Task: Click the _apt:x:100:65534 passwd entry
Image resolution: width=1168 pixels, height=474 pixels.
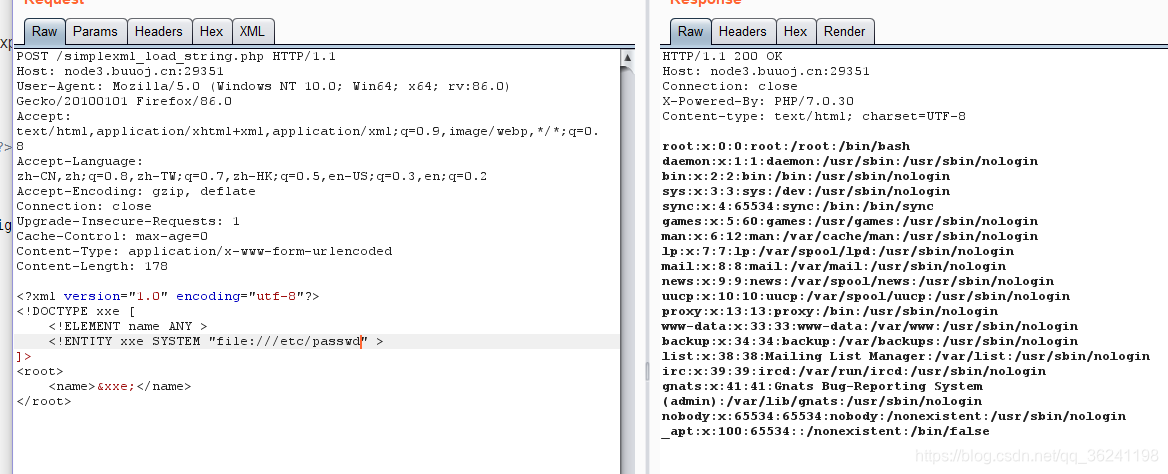Action: (826, 431)
